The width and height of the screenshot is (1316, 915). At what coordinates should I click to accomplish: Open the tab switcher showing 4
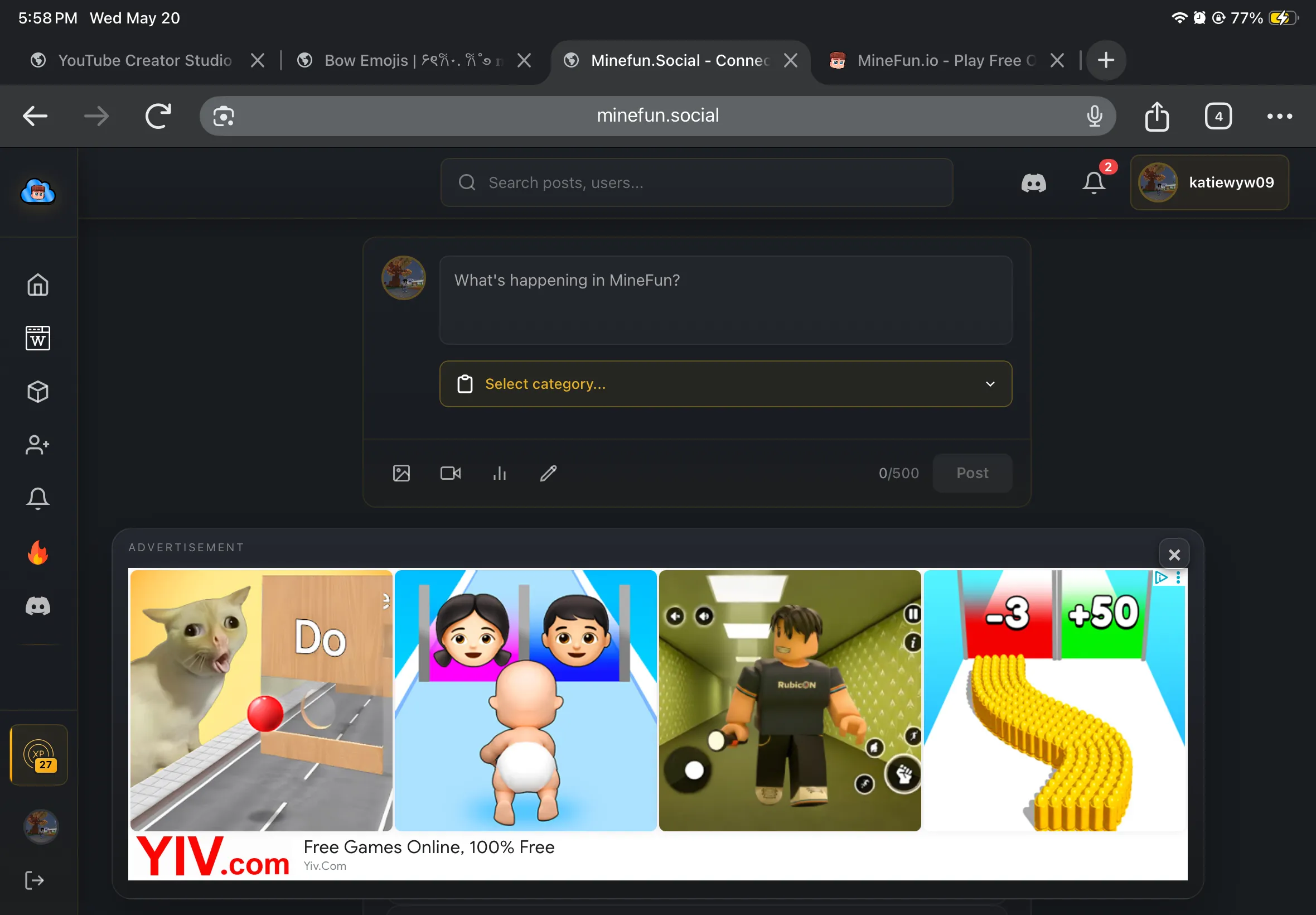pyautogui.click(x=1218, y=117)
